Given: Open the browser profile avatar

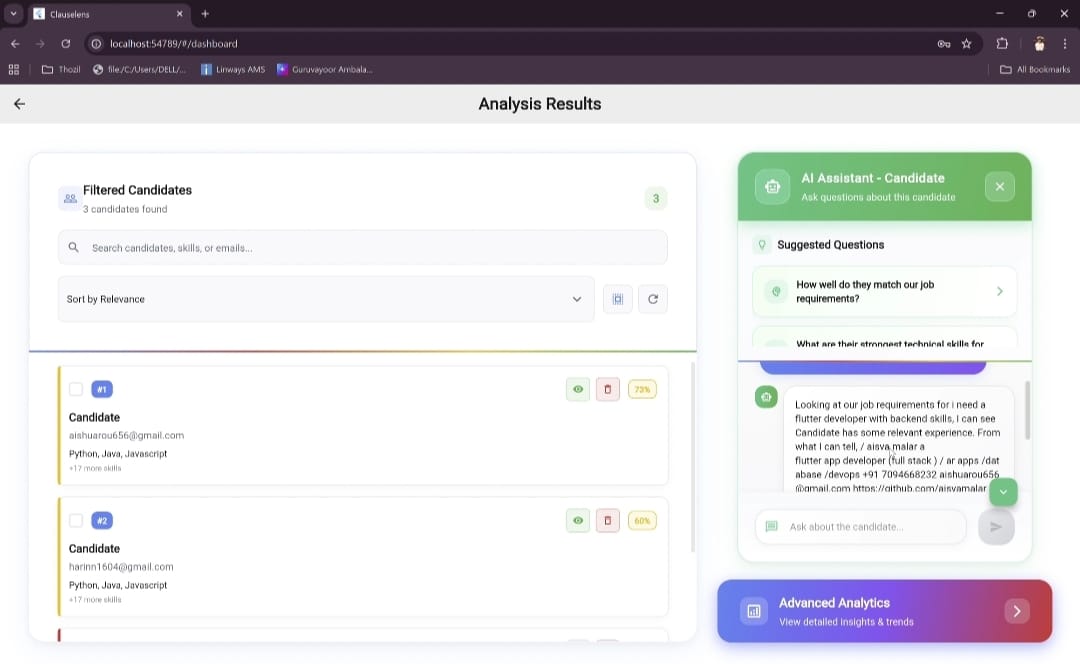Looking at the screenshot, I should tap(1039, 43).
